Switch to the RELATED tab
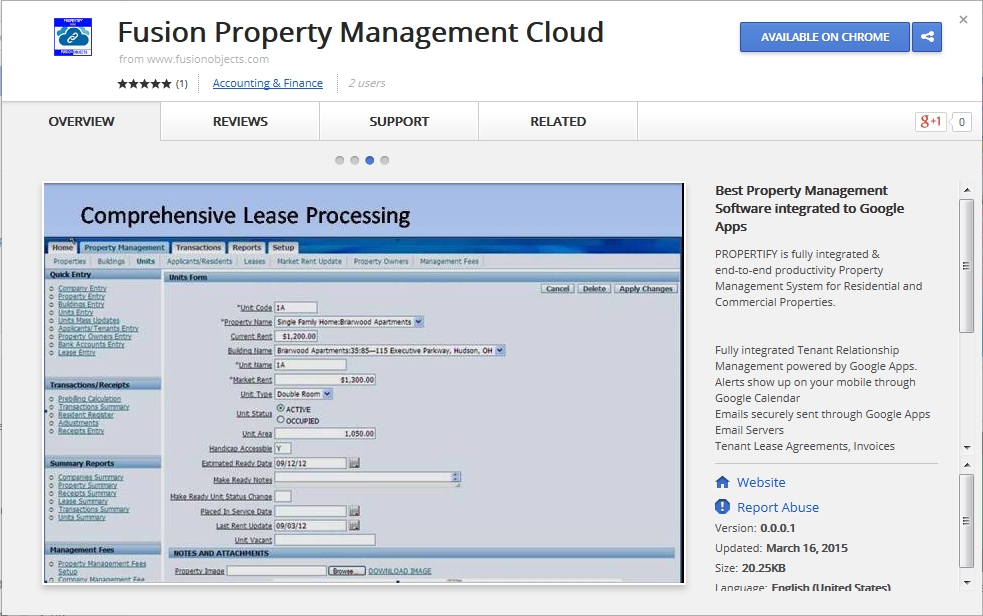Screen dimensions: 983x616 point(558,122)
